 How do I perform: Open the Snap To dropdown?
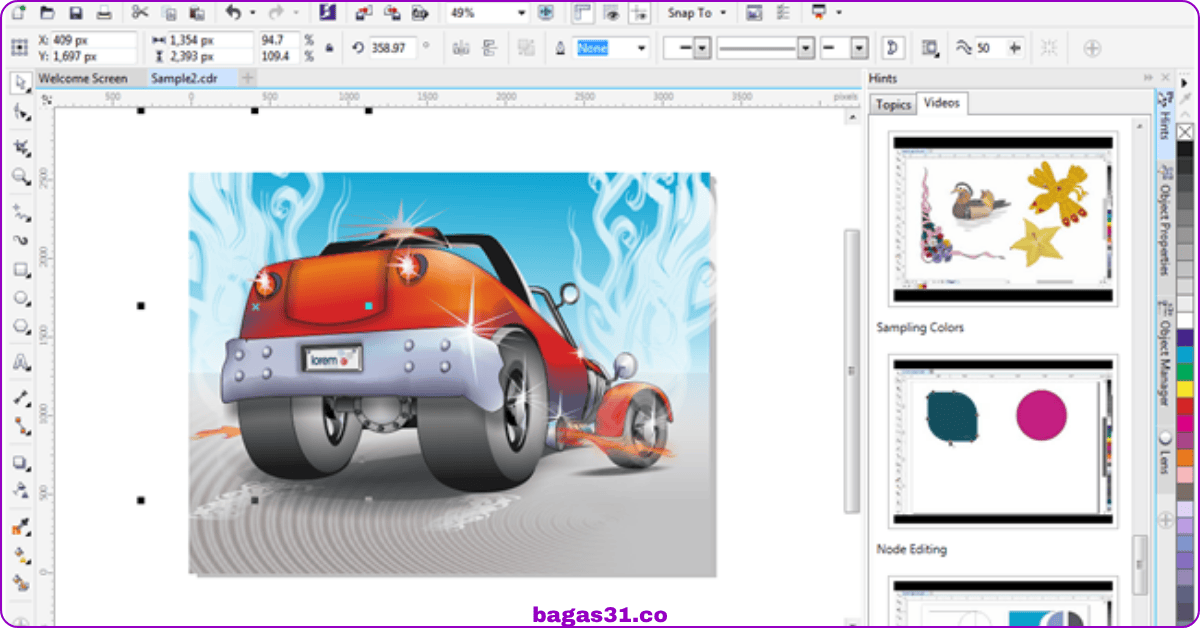696,13
